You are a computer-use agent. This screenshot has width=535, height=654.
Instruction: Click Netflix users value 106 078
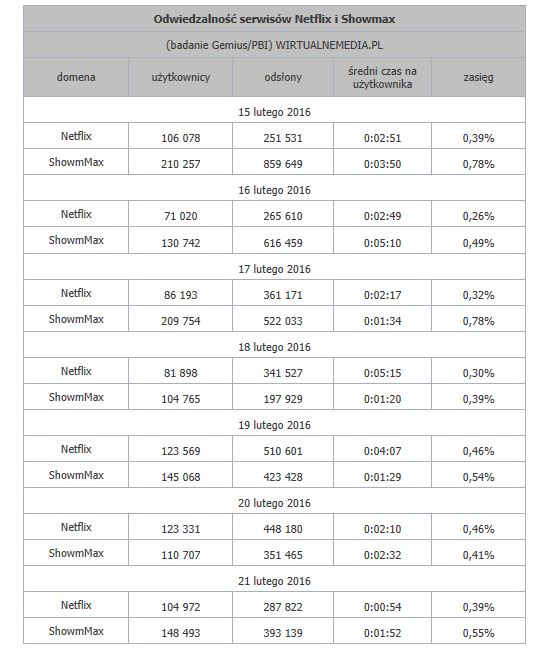(181, 138)
